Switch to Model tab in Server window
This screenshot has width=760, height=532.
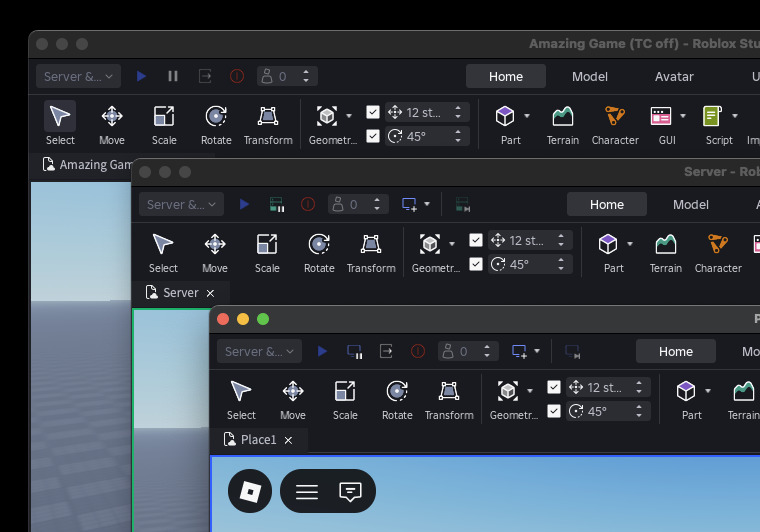(x=691, y=204)
